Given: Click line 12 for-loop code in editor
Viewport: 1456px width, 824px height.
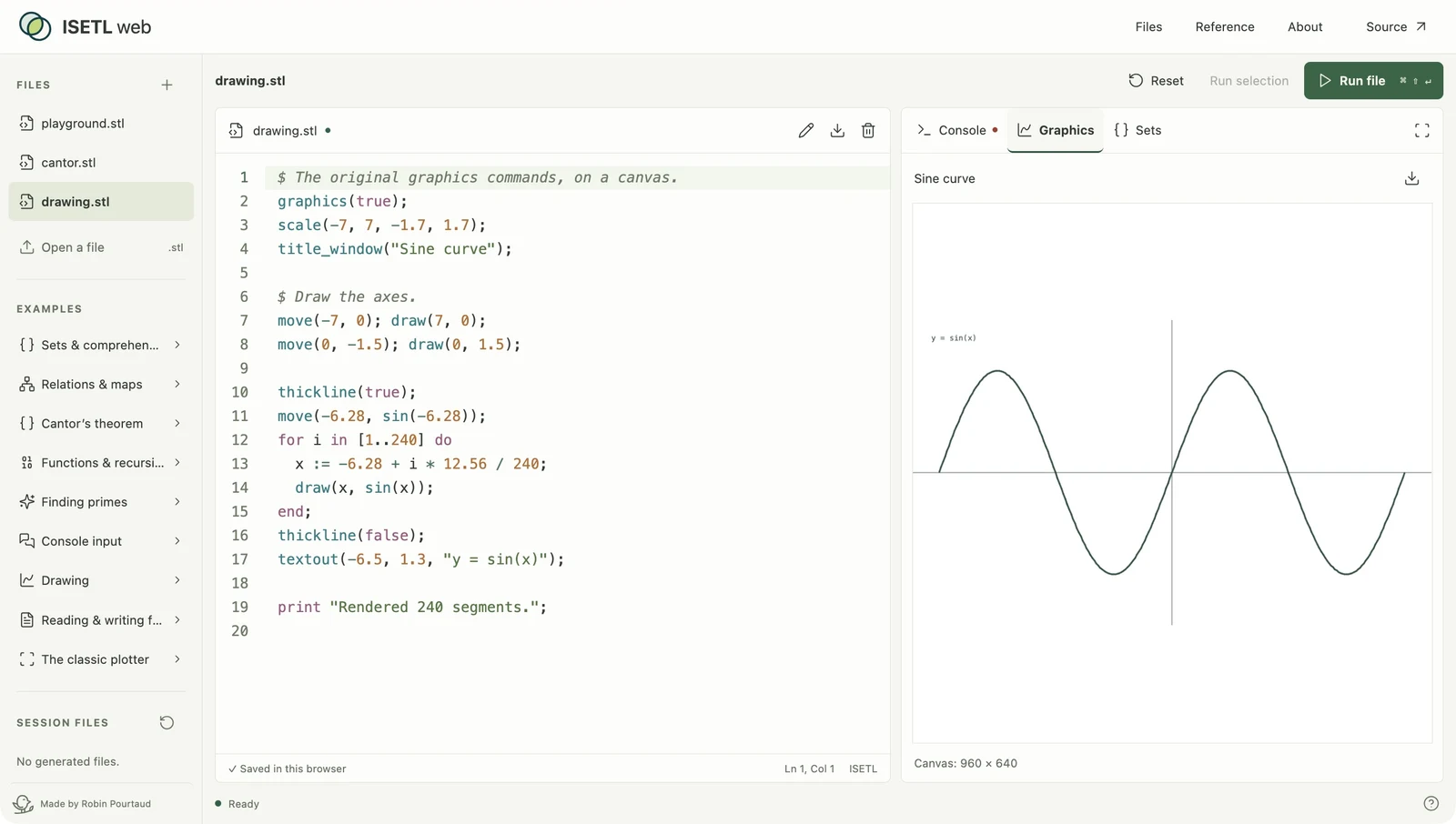Looking at the screenshot, I should tap(365, 439).
